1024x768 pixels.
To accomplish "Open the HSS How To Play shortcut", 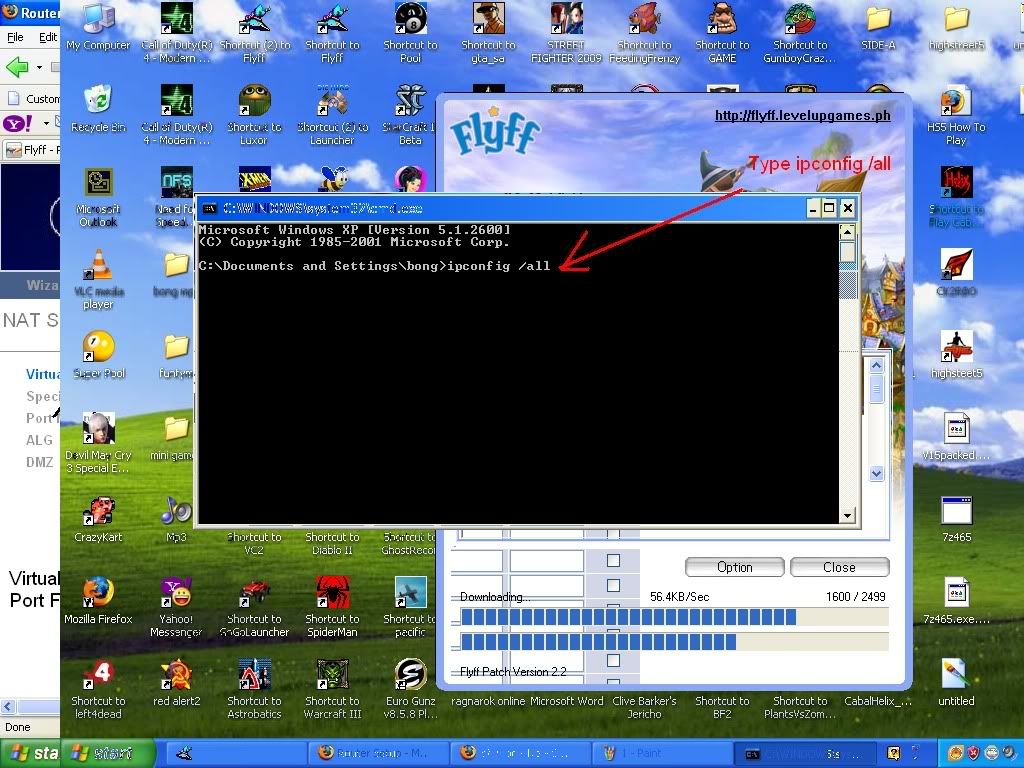I will (x=956, y=102).
